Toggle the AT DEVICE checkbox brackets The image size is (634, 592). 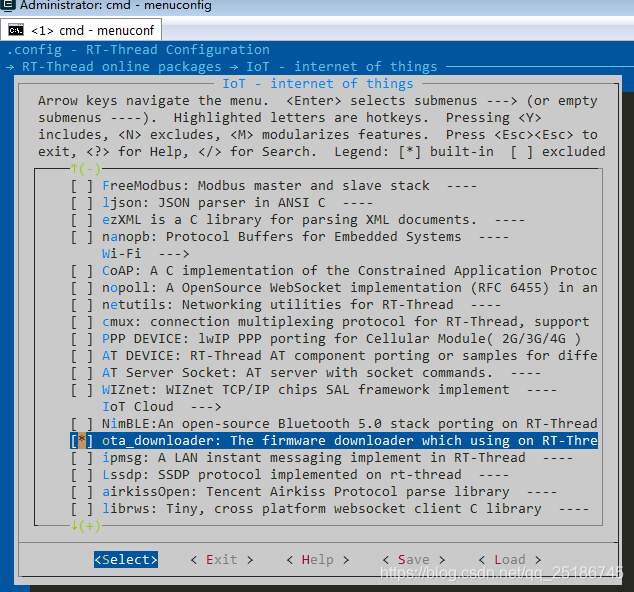pos(82,356)
